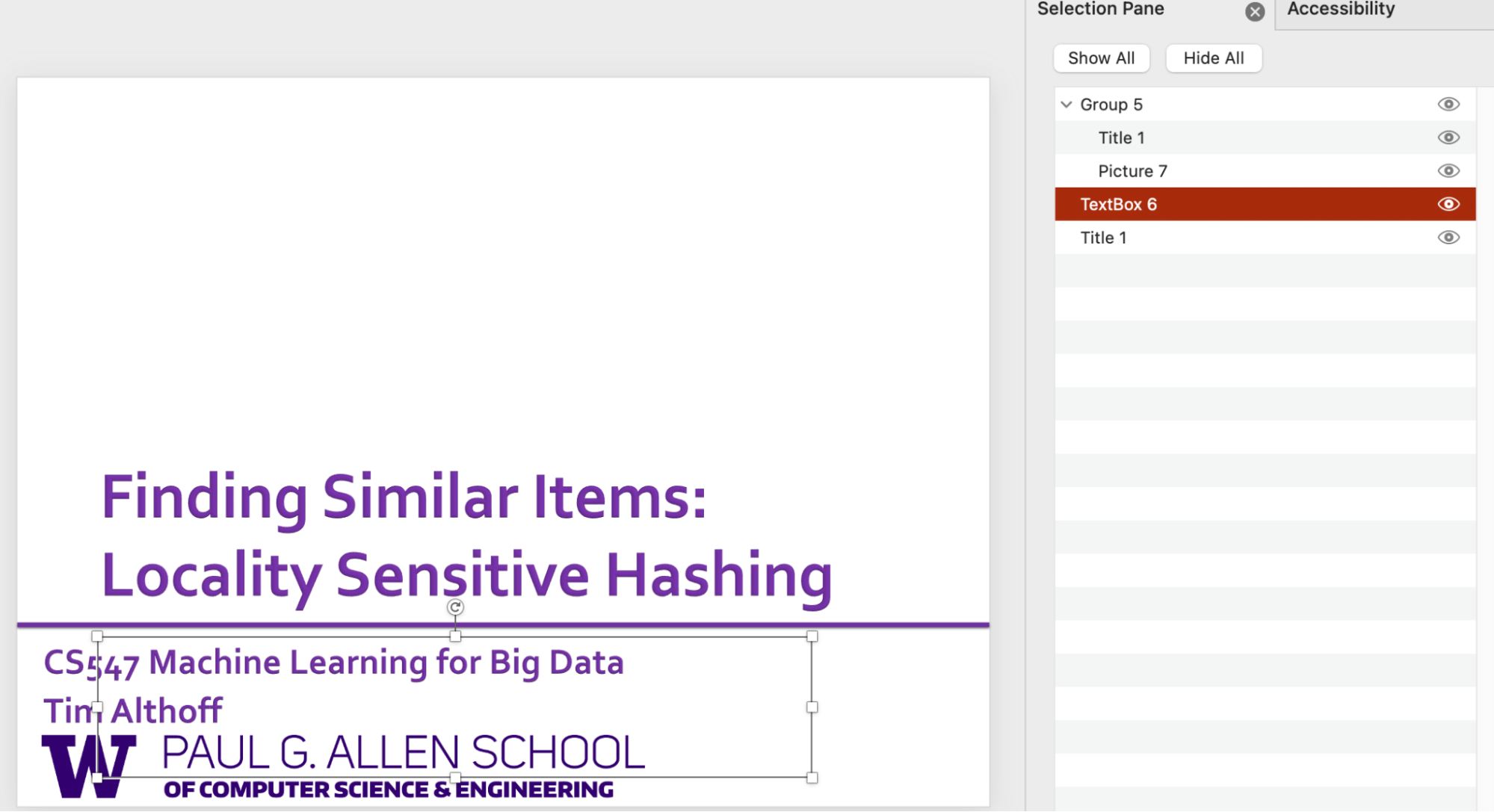Toggle visibility of TextBox 6
Viewport: 1494px width, 812px height.
point(1449,204)
